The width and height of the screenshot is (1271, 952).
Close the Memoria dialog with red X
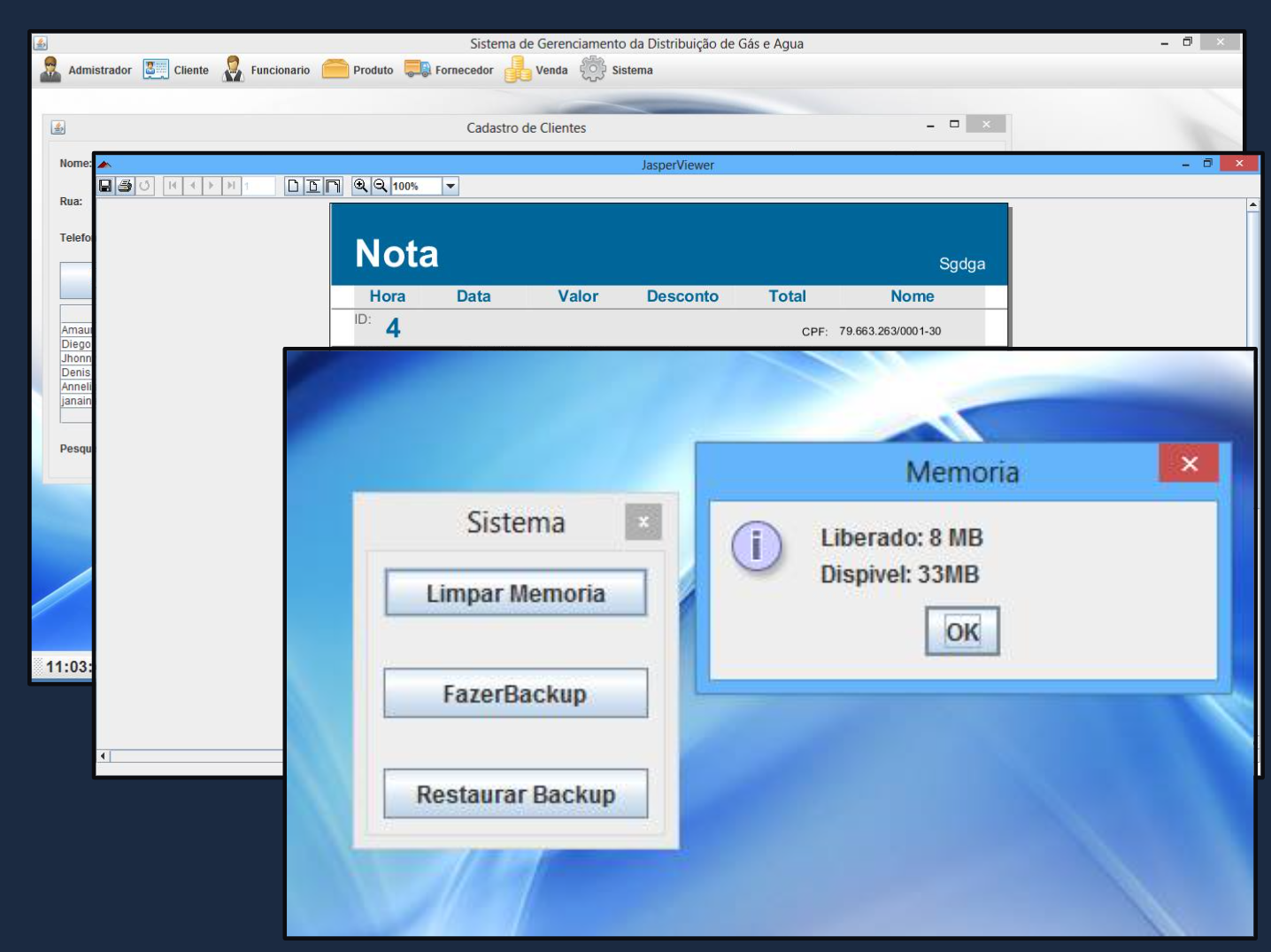(1189, 464)
